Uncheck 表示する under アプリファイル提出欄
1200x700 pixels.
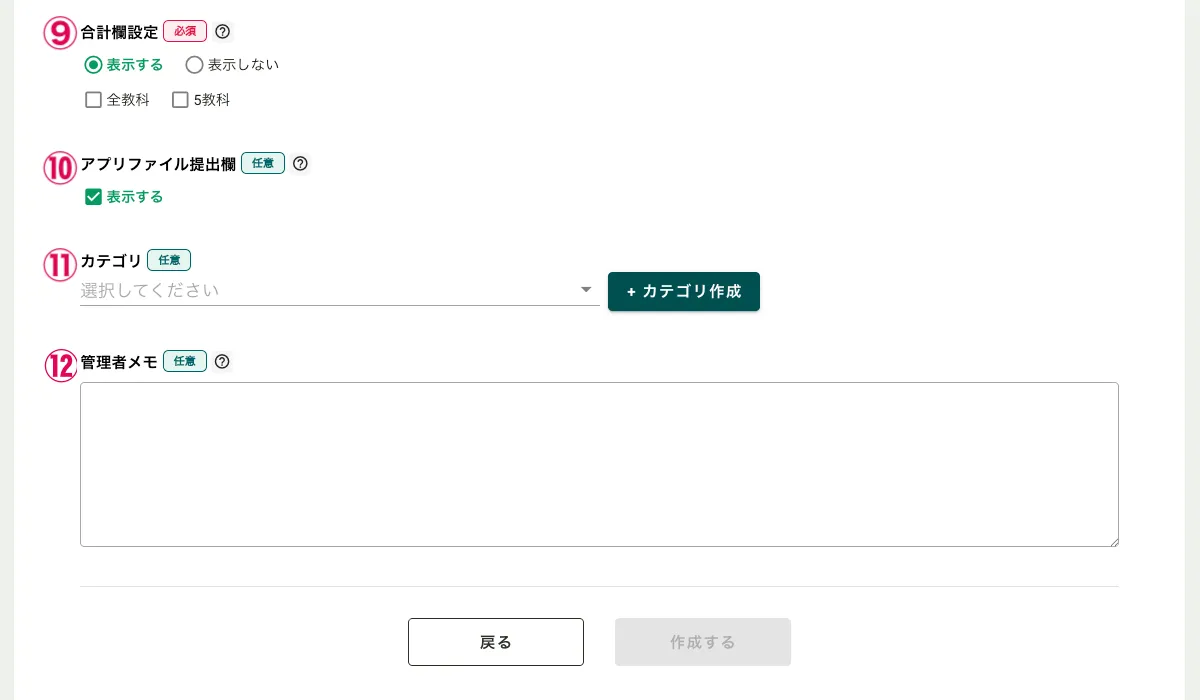click(x=94, y=197)
